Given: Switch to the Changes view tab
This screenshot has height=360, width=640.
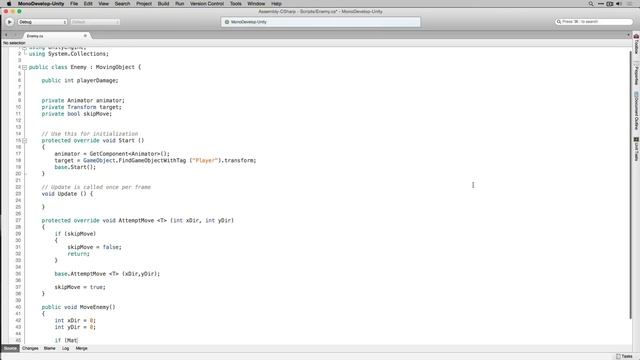Looking at the screenshot, I should coord(30,348).
